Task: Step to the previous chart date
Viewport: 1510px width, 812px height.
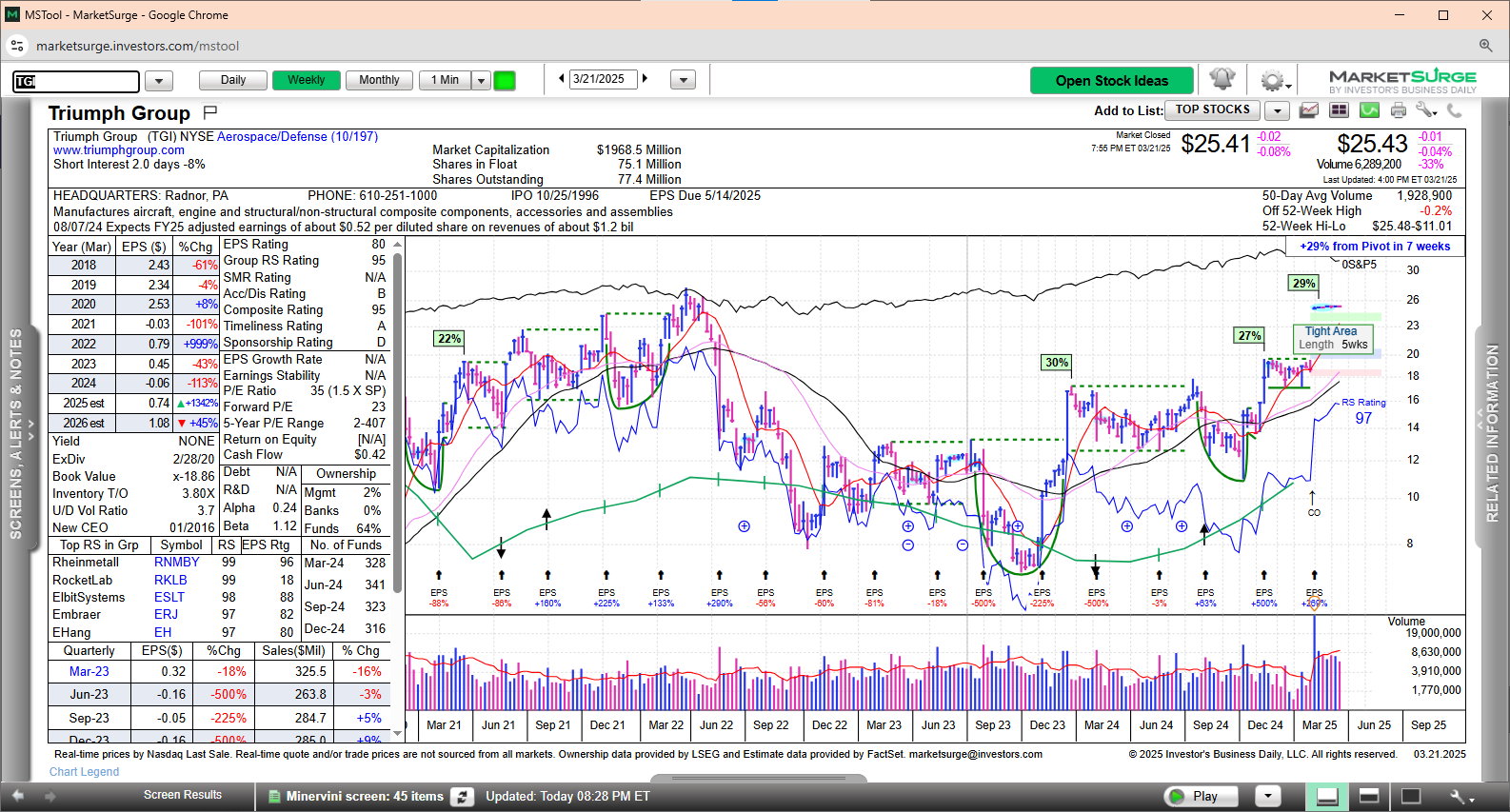Action: (562, 79)
